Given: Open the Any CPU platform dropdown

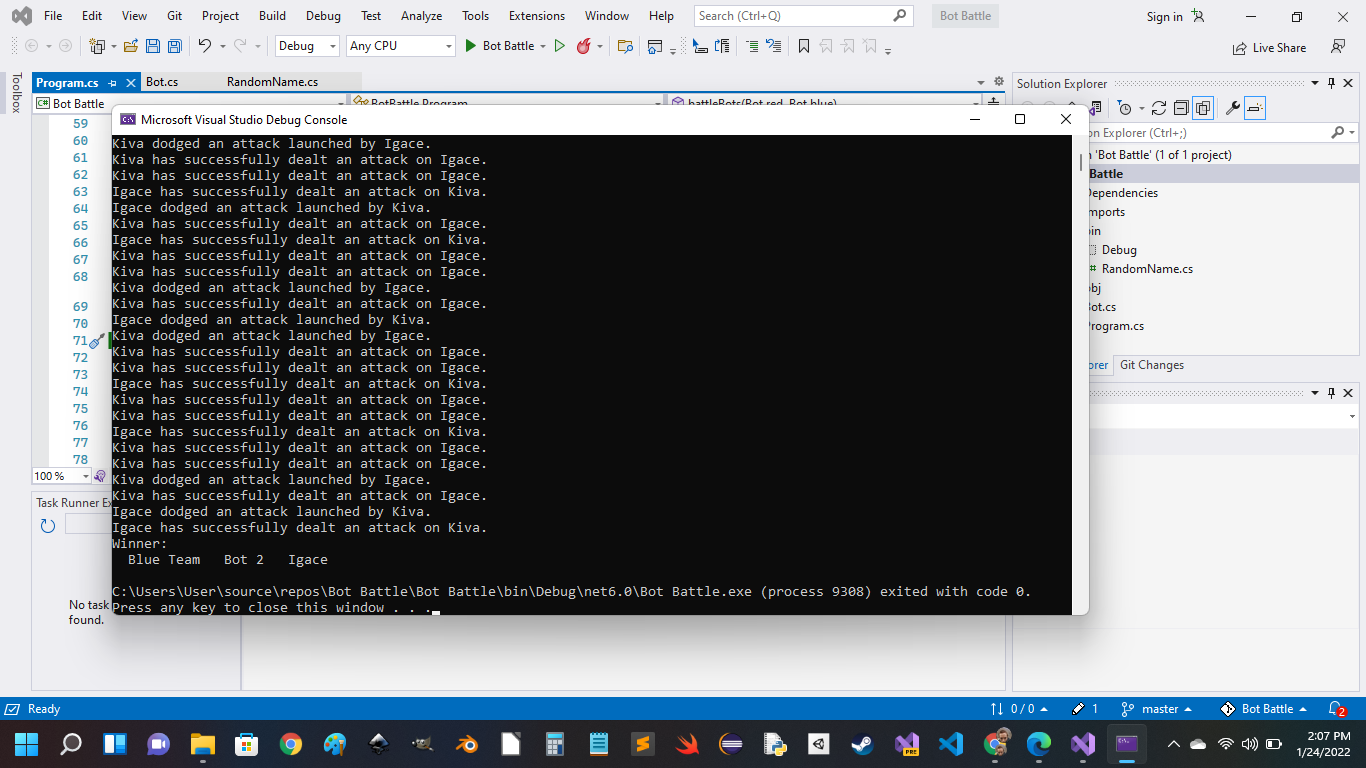Looking at the screenshot, I should point(400,46).
